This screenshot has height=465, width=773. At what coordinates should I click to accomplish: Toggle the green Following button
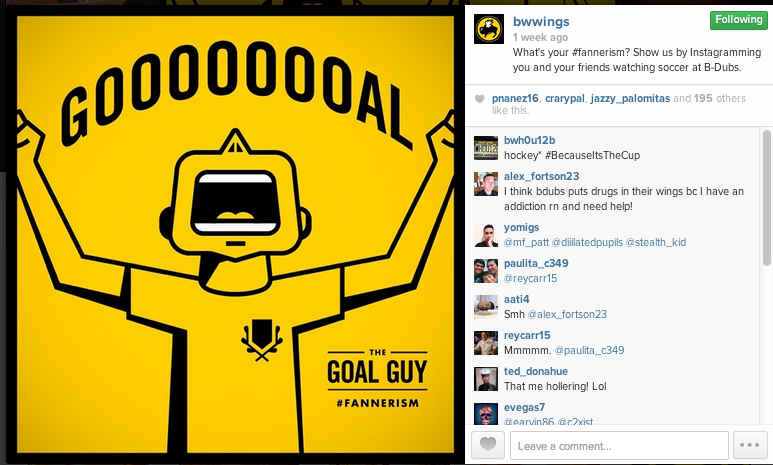[x=738, y=20]
